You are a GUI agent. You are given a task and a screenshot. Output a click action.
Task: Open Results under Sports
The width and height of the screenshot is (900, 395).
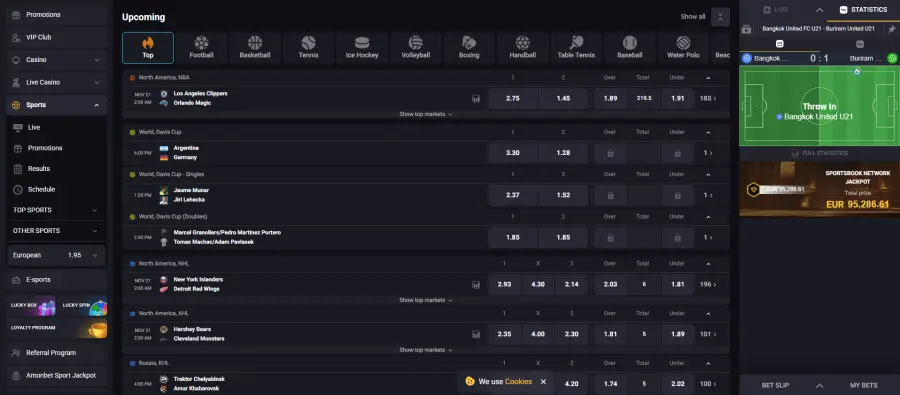56,169
